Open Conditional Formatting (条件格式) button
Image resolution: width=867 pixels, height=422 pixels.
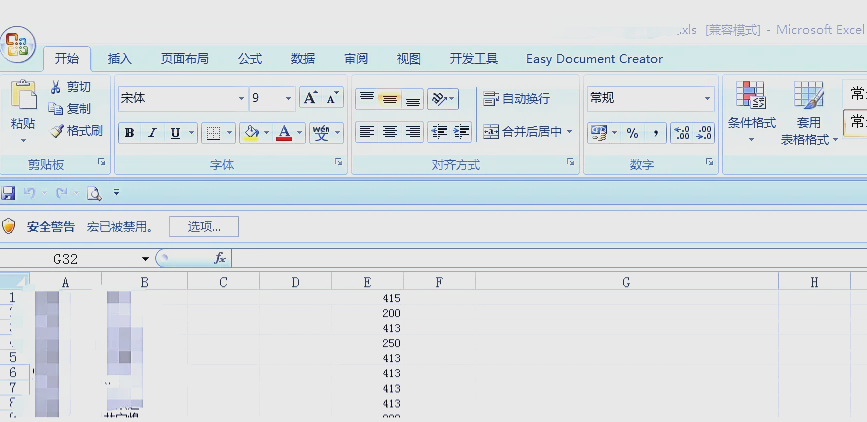point(751,110)
